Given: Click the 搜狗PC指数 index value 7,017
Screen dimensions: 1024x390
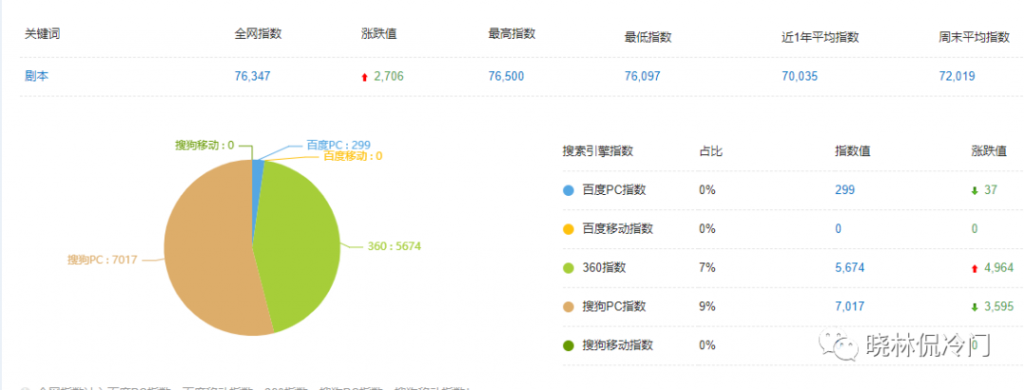Looking at the screenshot, I should [x=850, y=306].
